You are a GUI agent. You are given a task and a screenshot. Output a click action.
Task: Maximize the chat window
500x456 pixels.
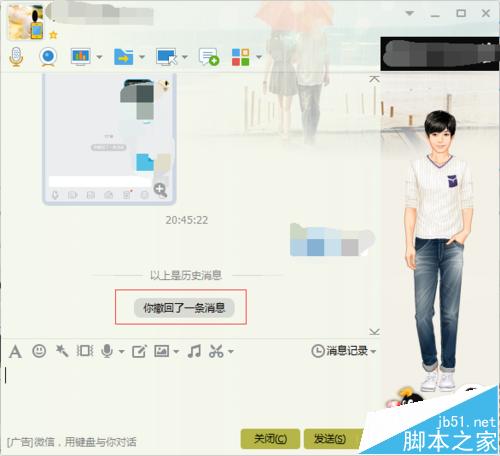tap(461, 13)
